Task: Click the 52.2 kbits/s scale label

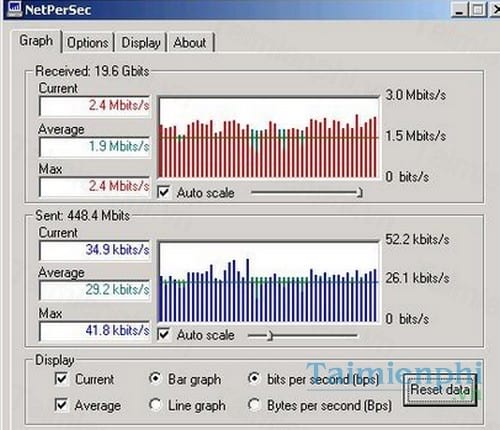Action: (417, 239)
